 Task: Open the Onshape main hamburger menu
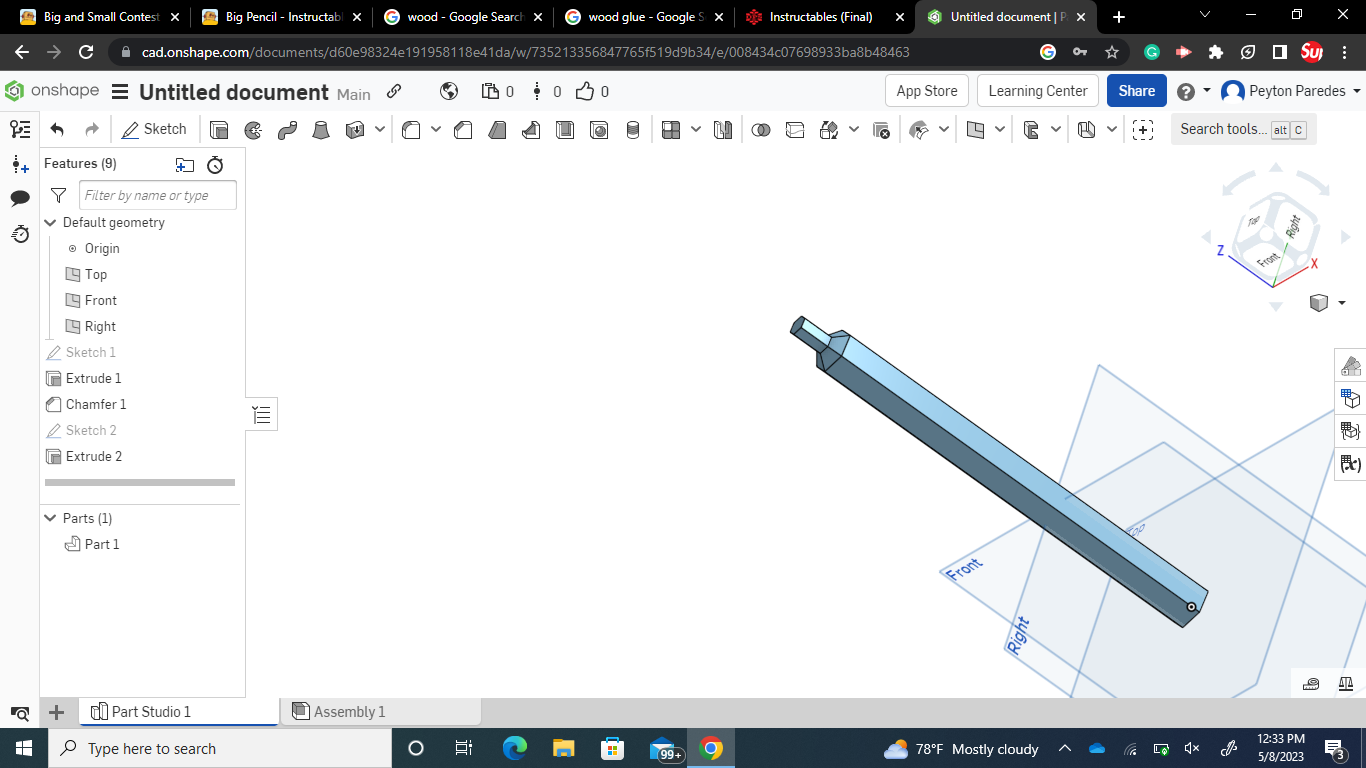click(120, 92)
